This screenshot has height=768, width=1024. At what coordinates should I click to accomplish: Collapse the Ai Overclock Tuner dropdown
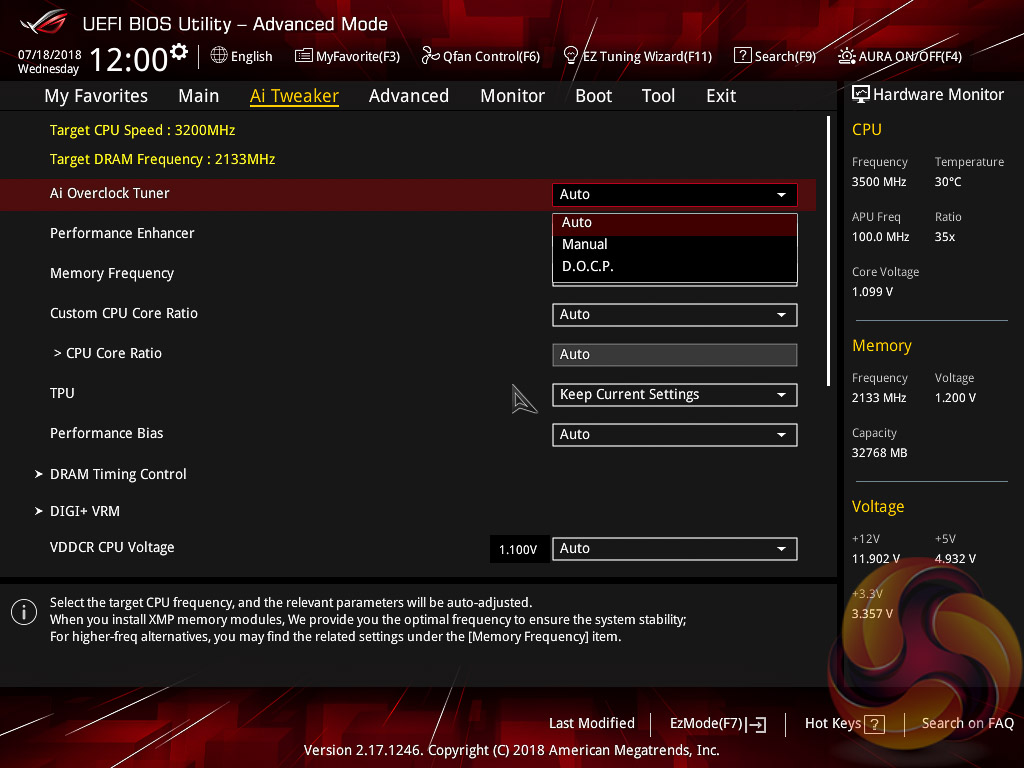(675, 194)
